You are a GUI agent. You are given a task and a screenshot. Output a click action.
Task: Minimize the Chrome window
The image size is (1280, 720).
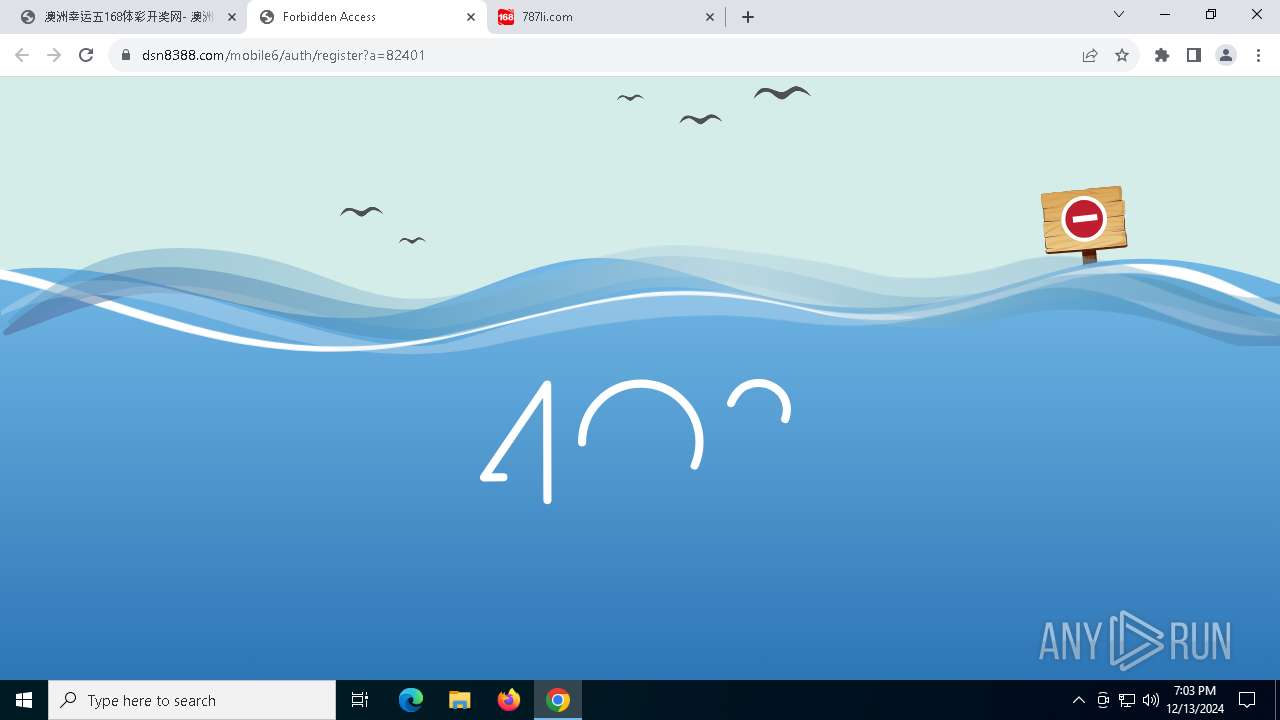point(1165,14)
